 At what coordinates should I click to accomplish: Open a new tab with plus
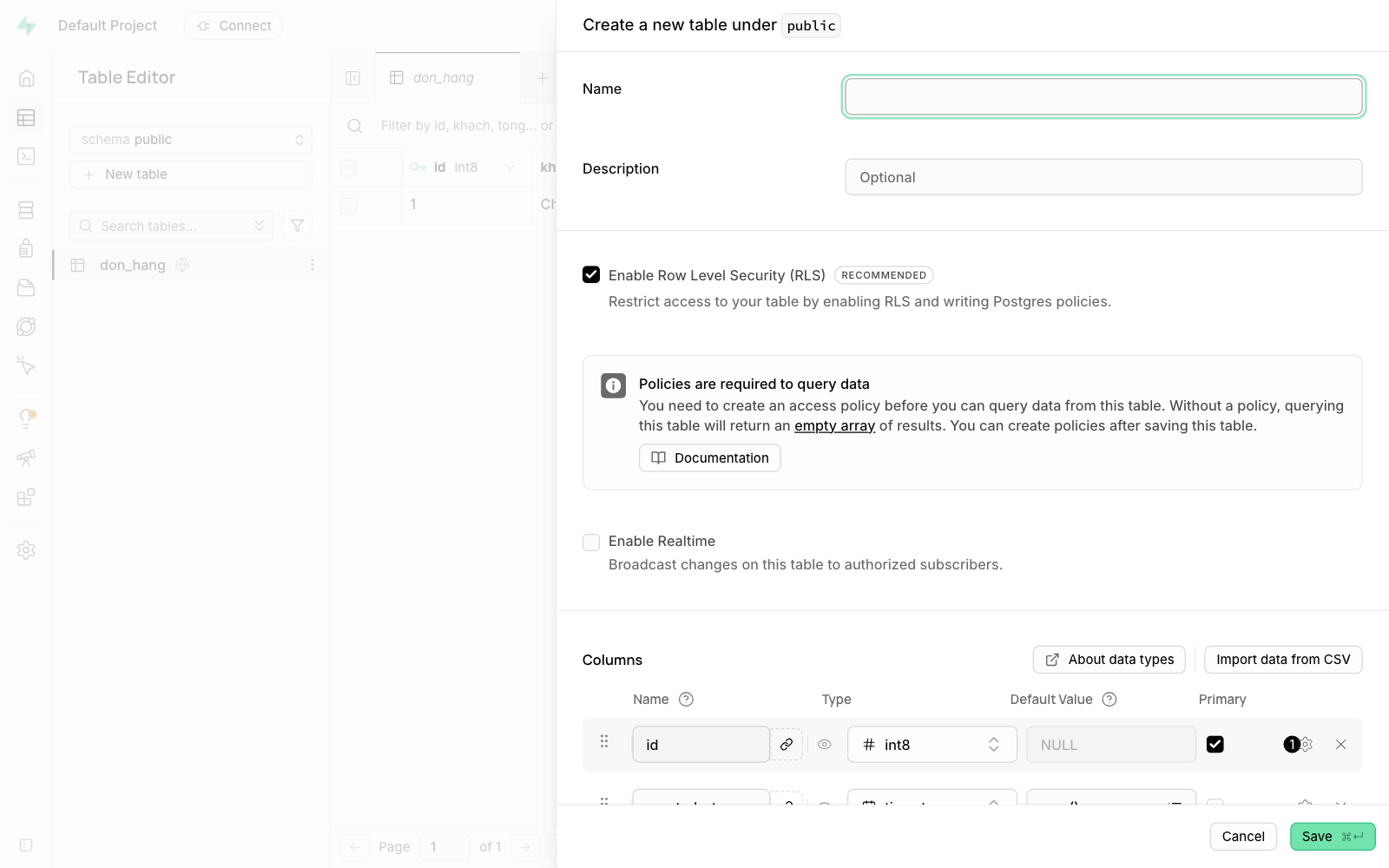tap(542, 78)
